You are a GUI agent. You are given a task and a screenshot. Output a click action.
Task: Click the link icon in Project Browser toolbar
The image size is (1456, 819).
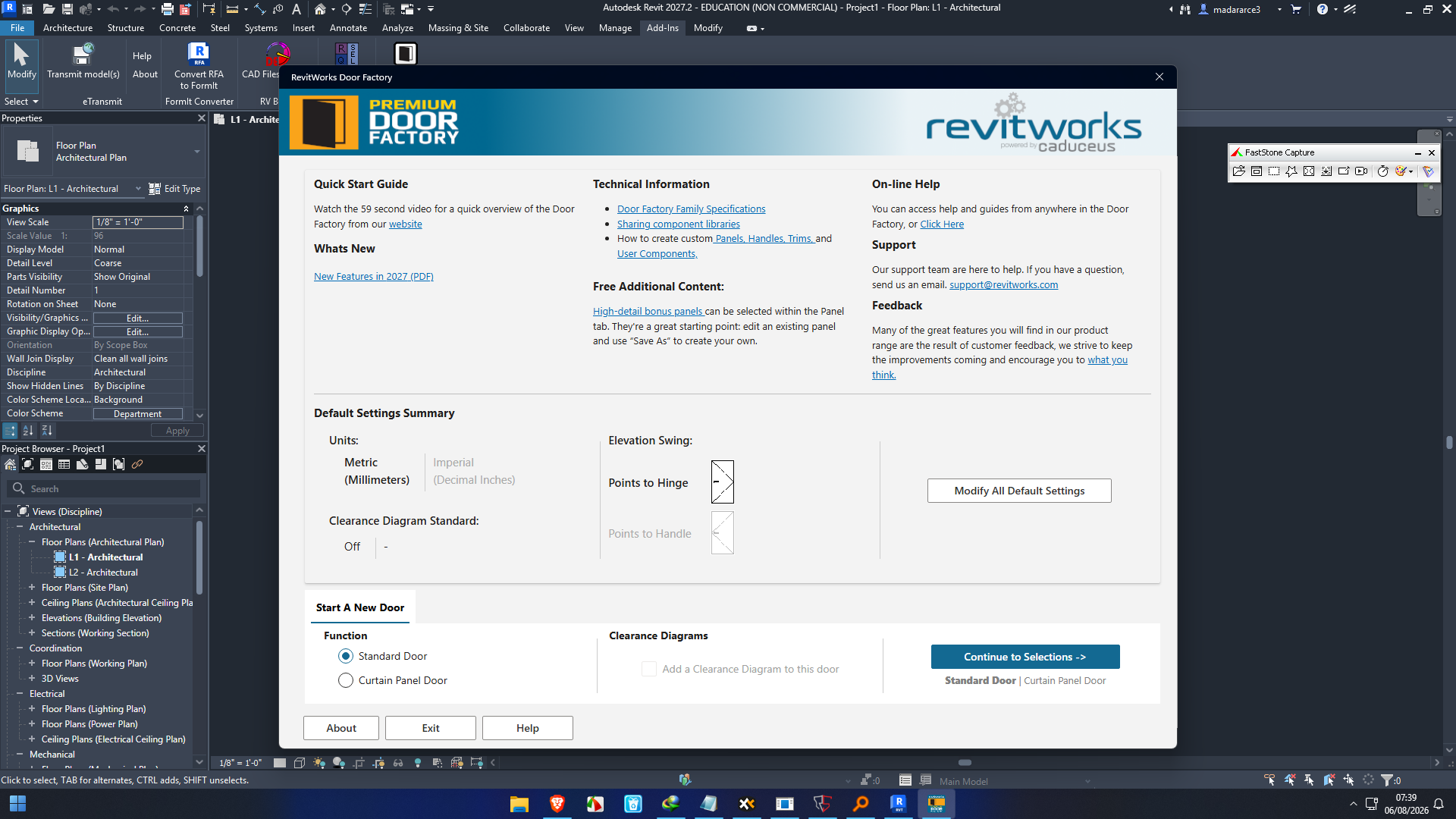tap(137, 464)
